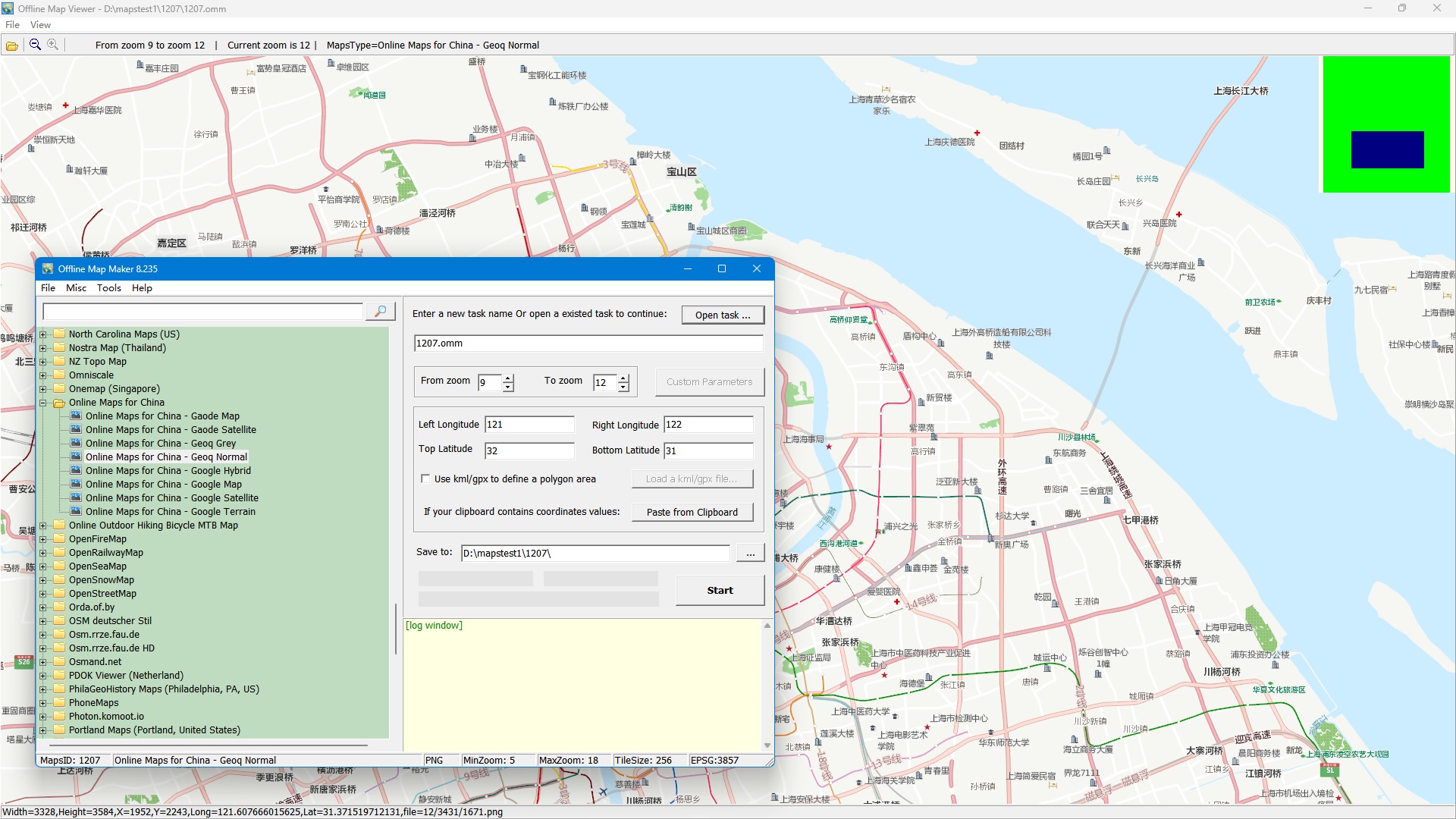This screenshot has height=819, width=1456.
Task: Click the open folder toolbar icon
Action: coord(12,45)
